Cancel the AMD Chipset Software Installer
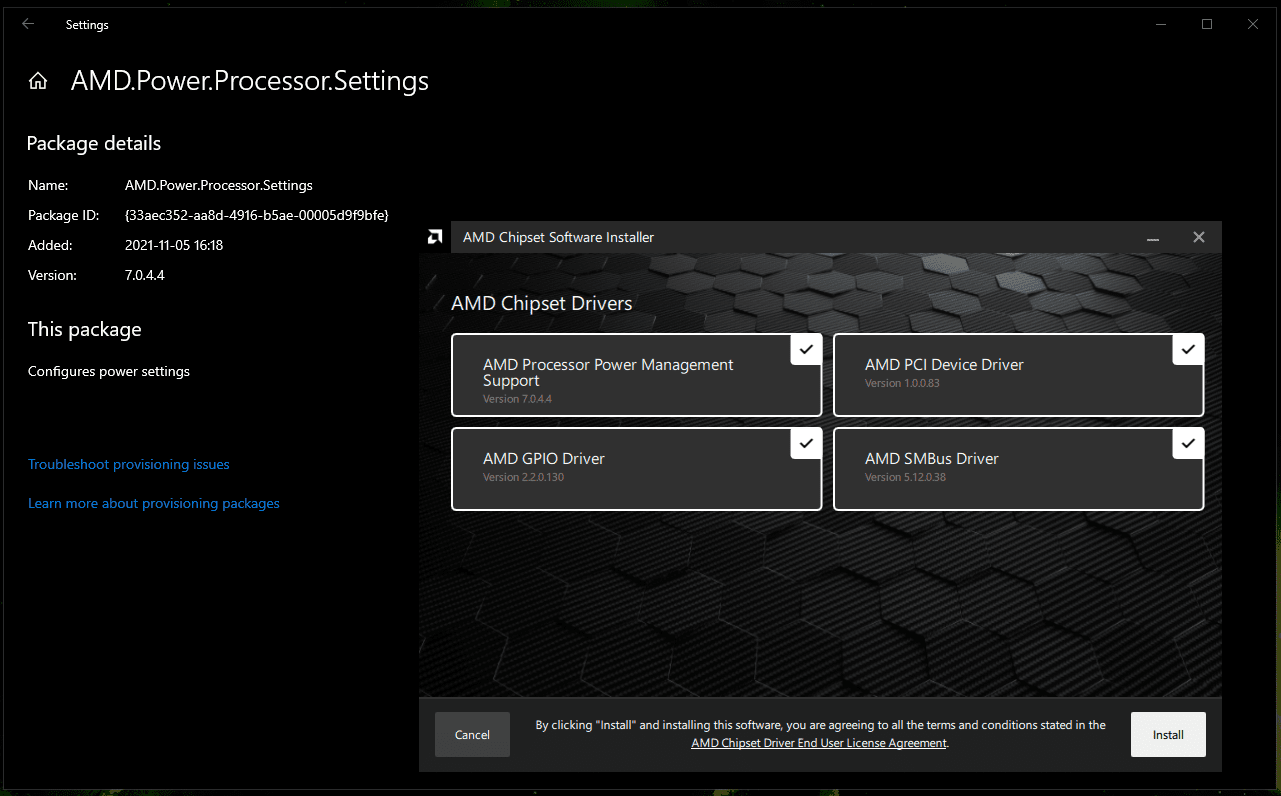This screenshot has height=796, width=1281. (472, 735)
